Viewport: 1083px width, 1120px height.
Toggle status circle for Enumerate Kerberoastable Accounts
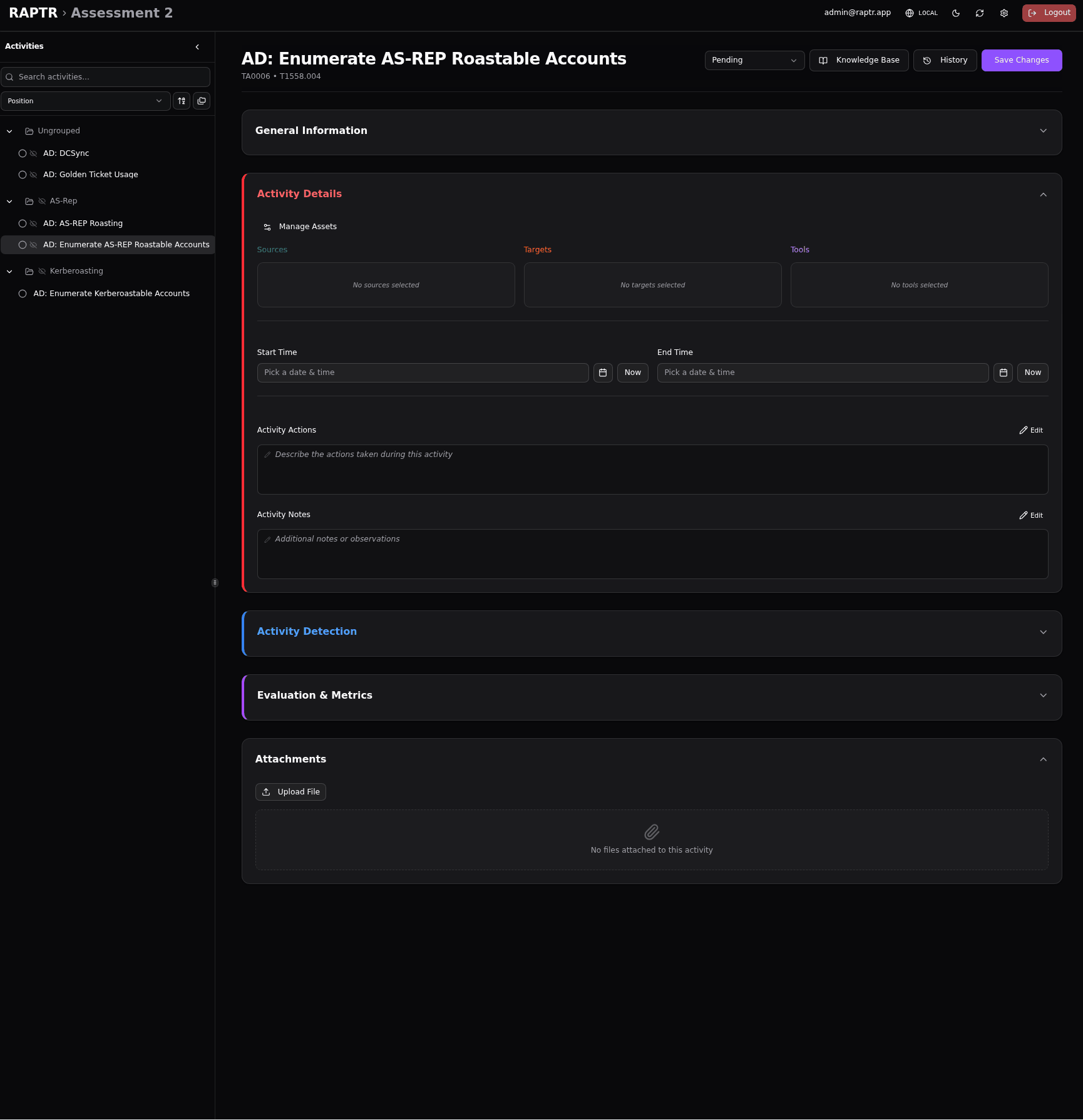click(x=23, y=294)
